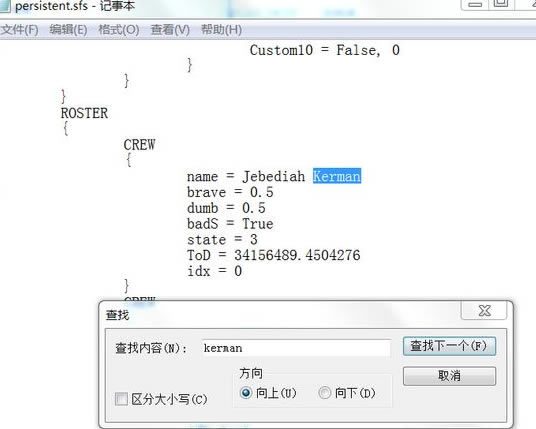The image size is (536, 429).
Task: Click the Notepad icon in title bar
Action: click(x=5, y=6)
